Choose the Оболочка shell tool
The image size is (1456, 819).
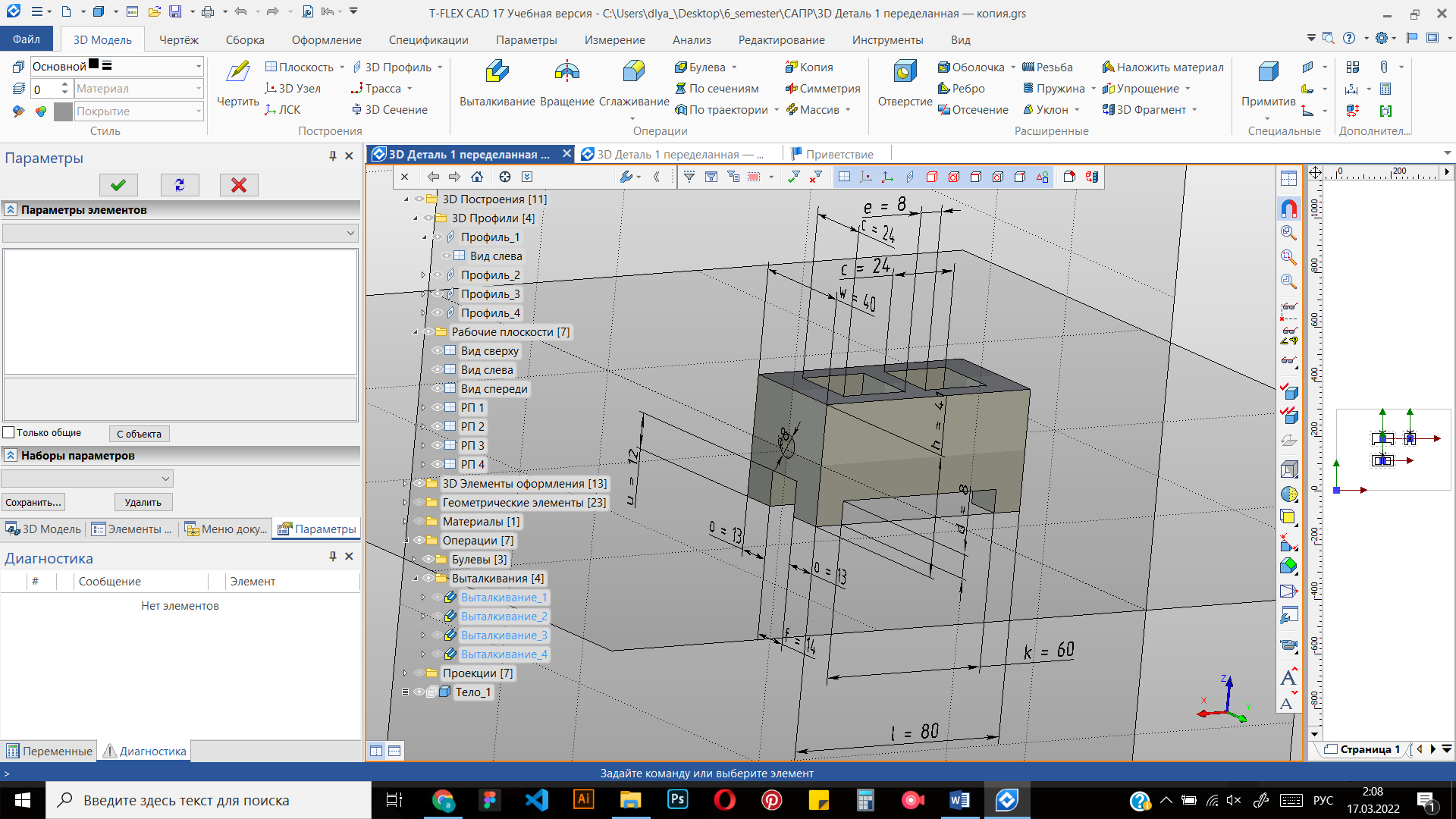click(971, 67)
